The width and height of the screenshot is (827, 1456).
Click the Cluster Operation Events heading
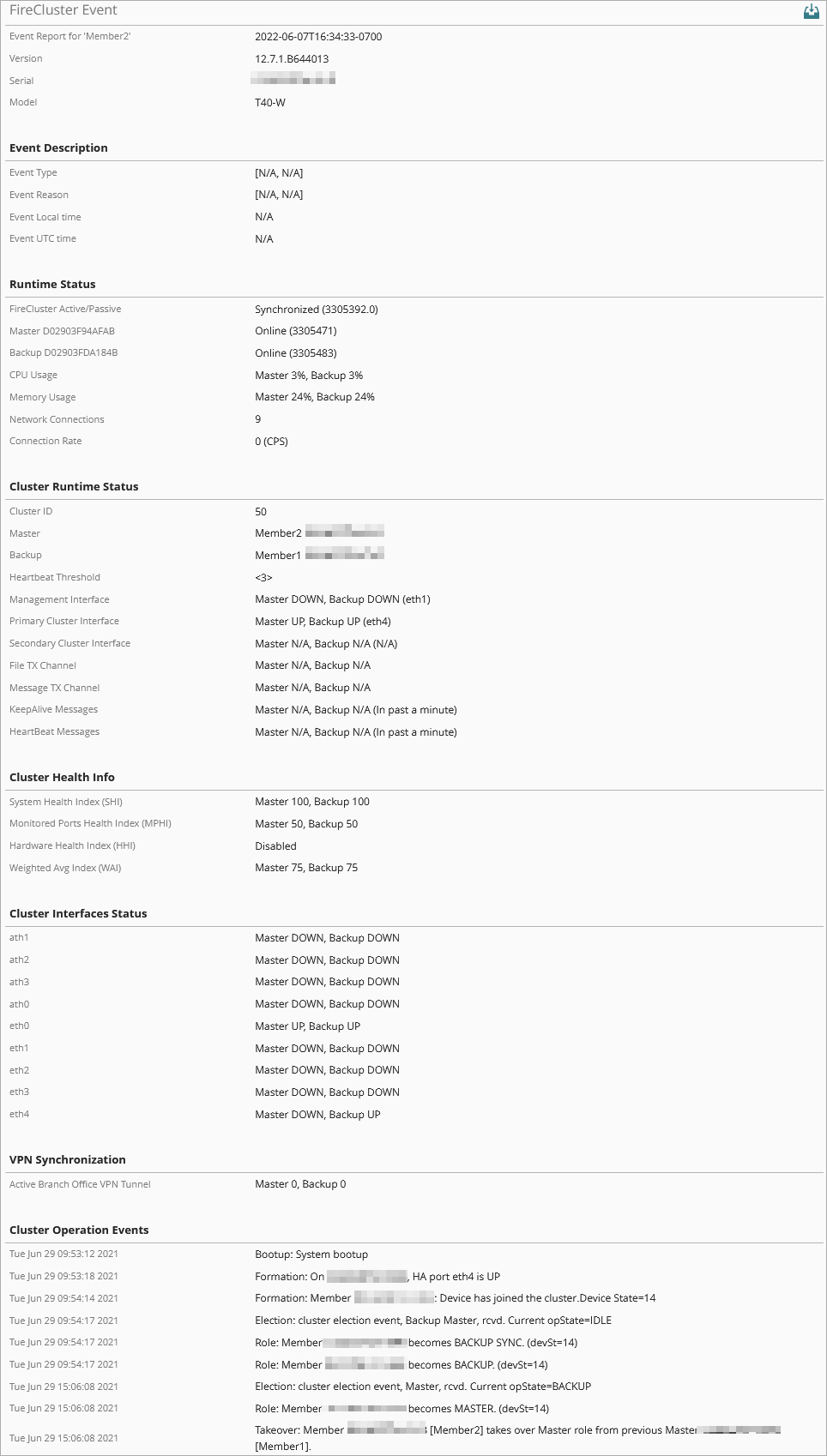(x=79, y=1230)
